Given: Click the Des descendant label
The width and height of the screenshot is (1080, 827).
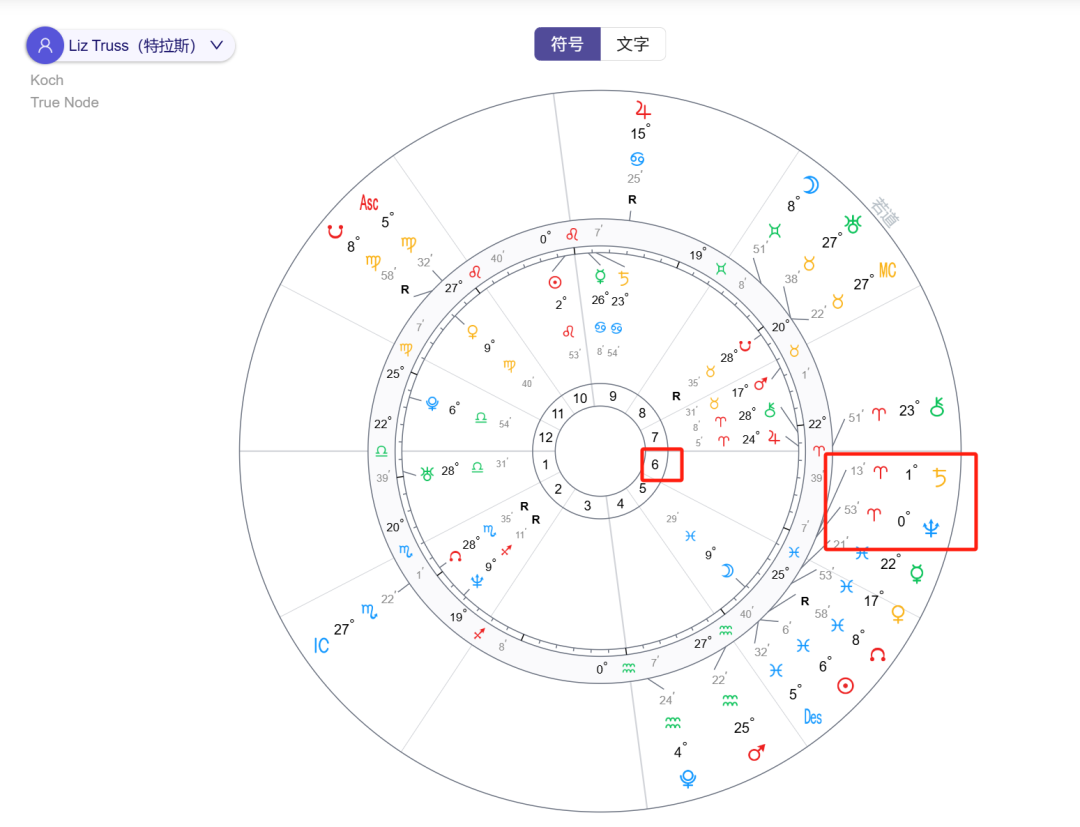Looking at the screenshot, I should [x=813, y=717].
